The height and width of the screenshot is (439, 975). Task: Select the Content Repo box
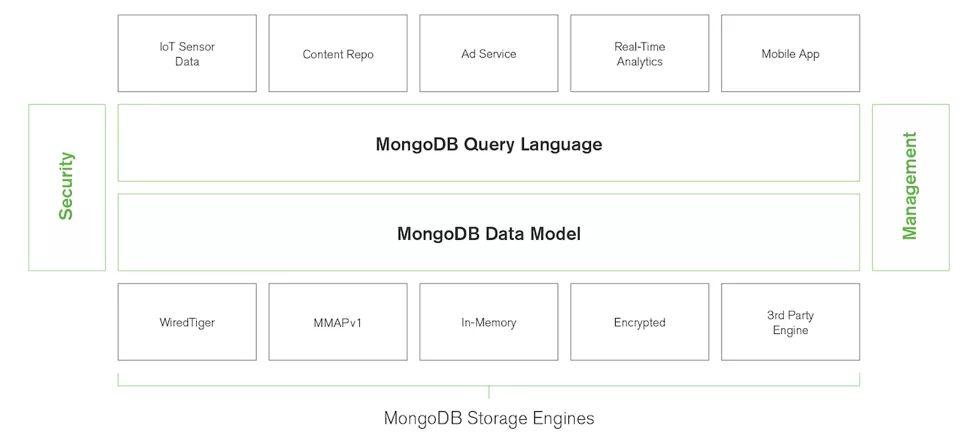click(338, 53)
